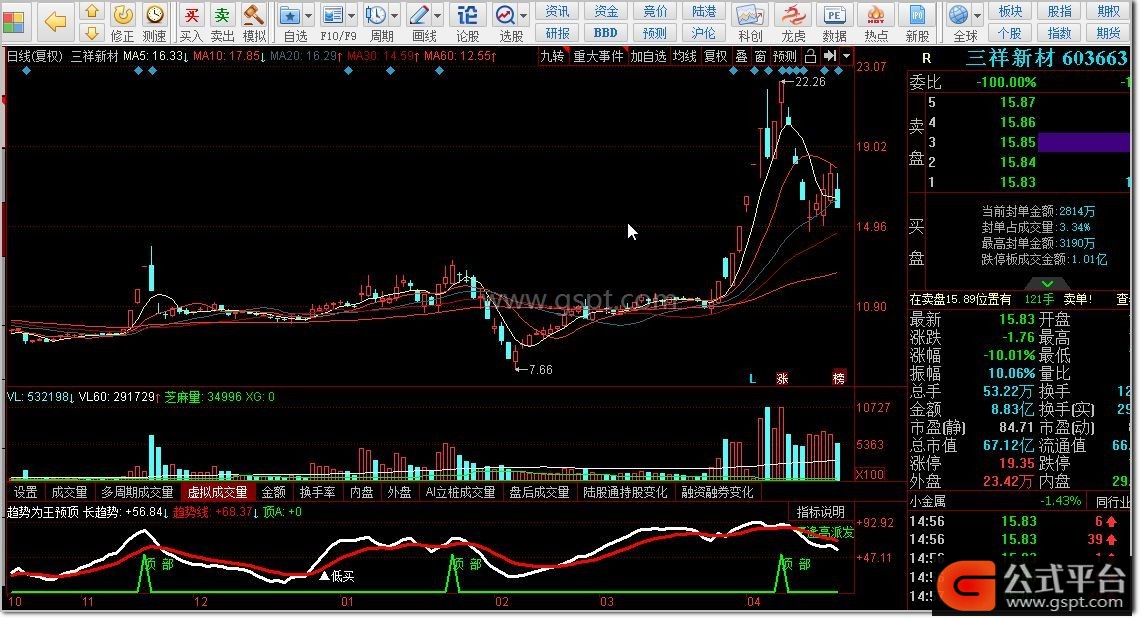
Task: Switch to the 多周期成交量 tab
Action: click(x=137, y=492)
